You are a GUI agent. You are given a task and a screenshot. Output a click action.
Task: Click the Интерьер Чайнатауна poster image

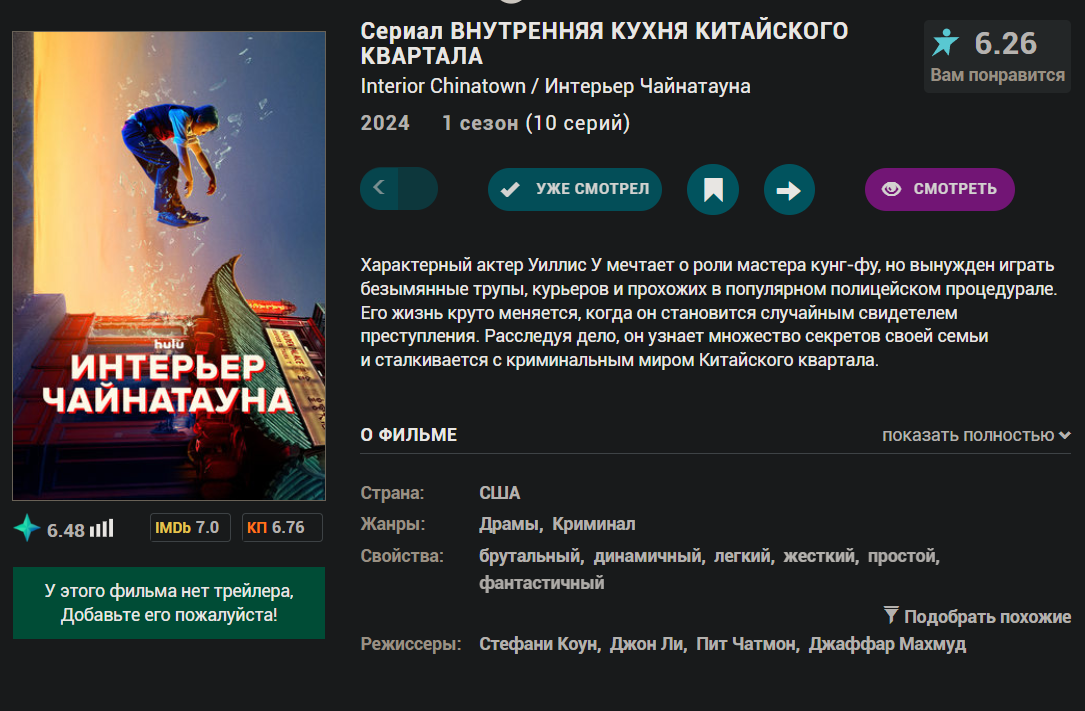coord(169,266)
